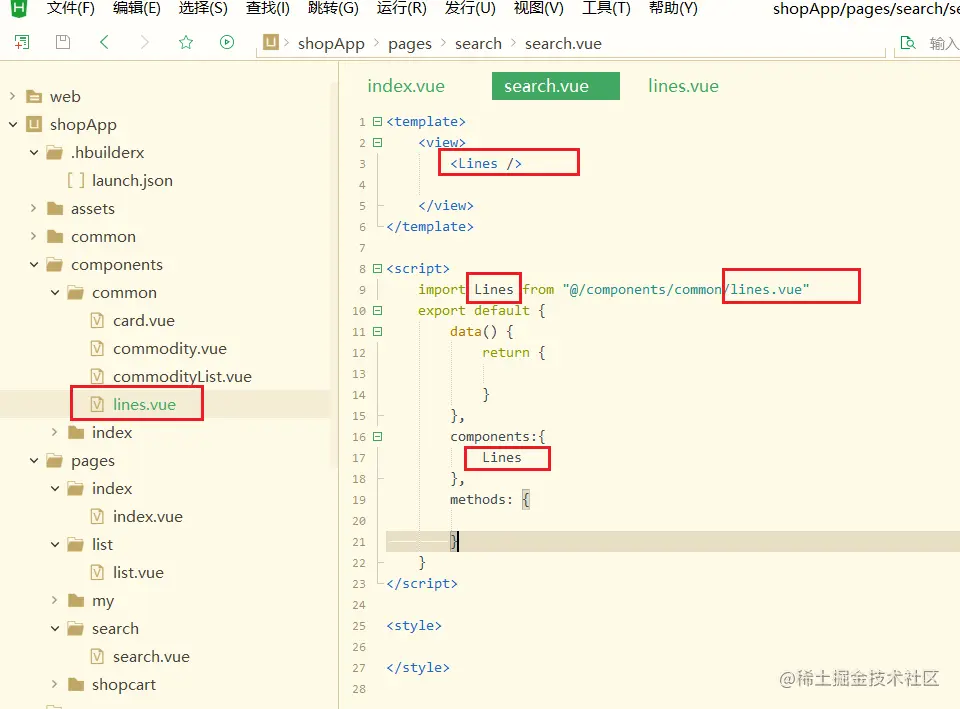Open the 视图(V) menu

coord(538,9)
